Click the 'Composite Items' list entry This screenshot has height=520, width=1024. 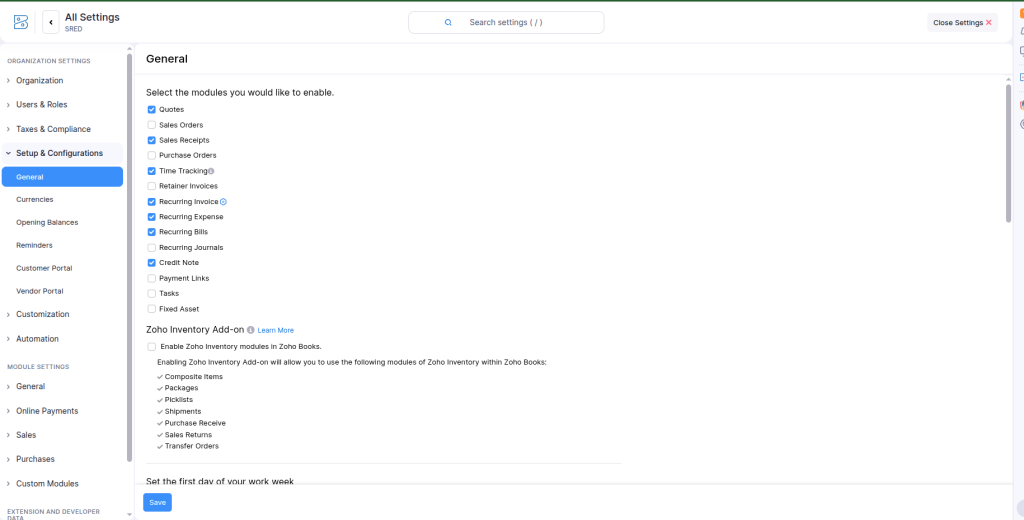point(194,377)
